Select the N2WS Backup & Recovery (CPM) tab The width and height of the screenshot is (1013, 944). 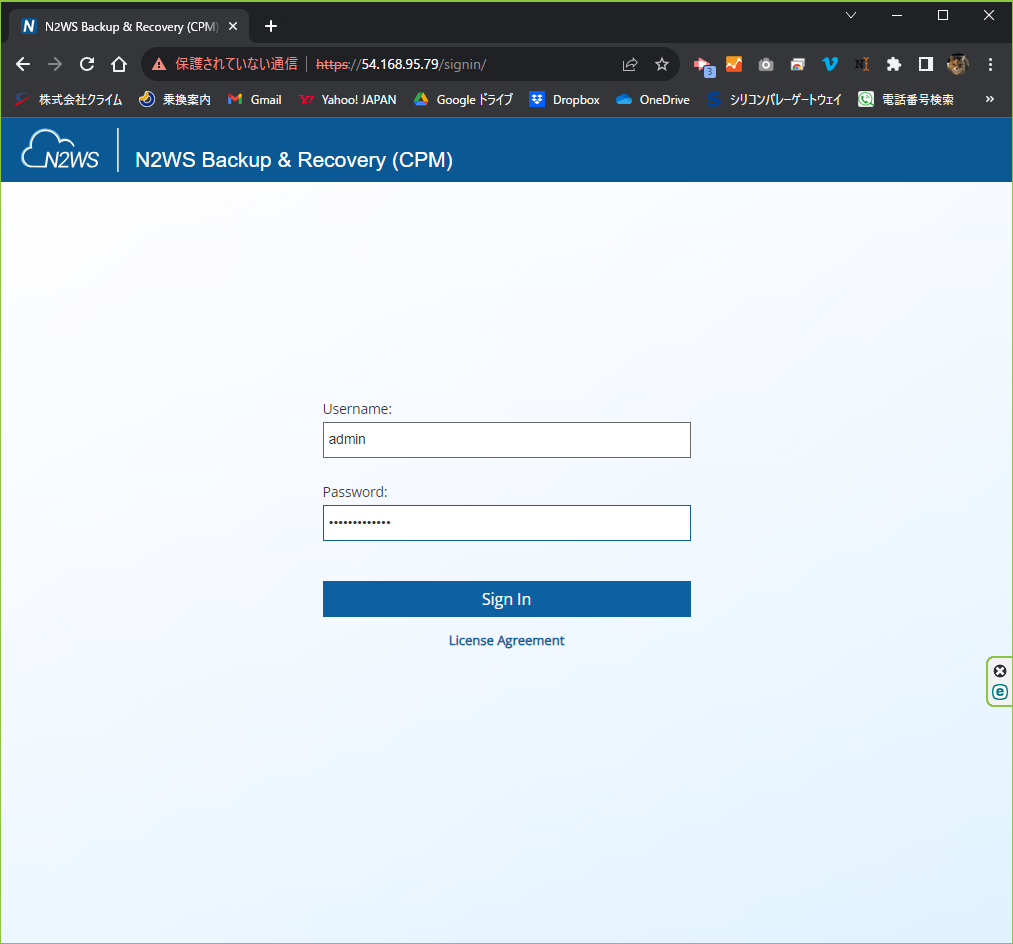(129, 26)
